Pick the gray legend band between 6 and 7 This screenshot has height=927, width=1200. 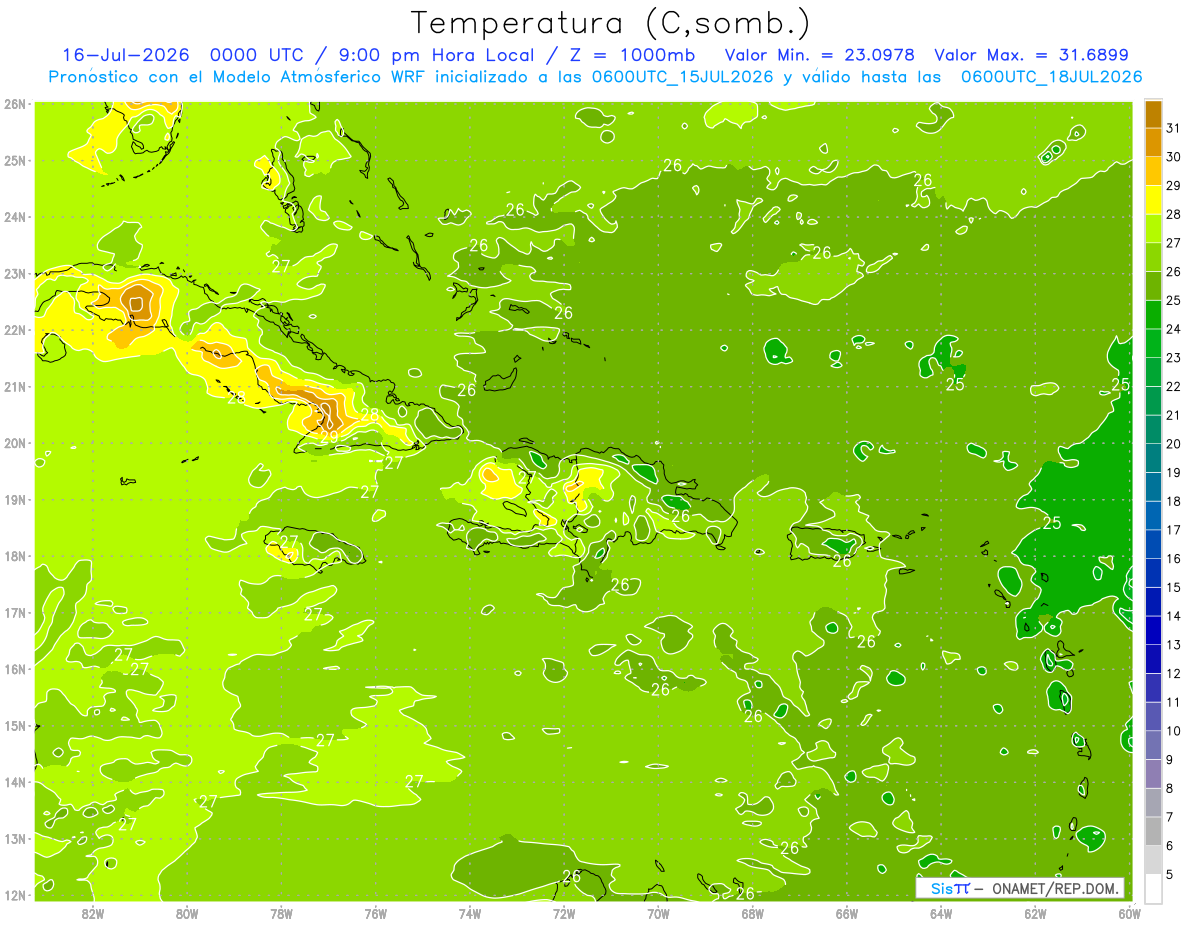point(1153,831)
